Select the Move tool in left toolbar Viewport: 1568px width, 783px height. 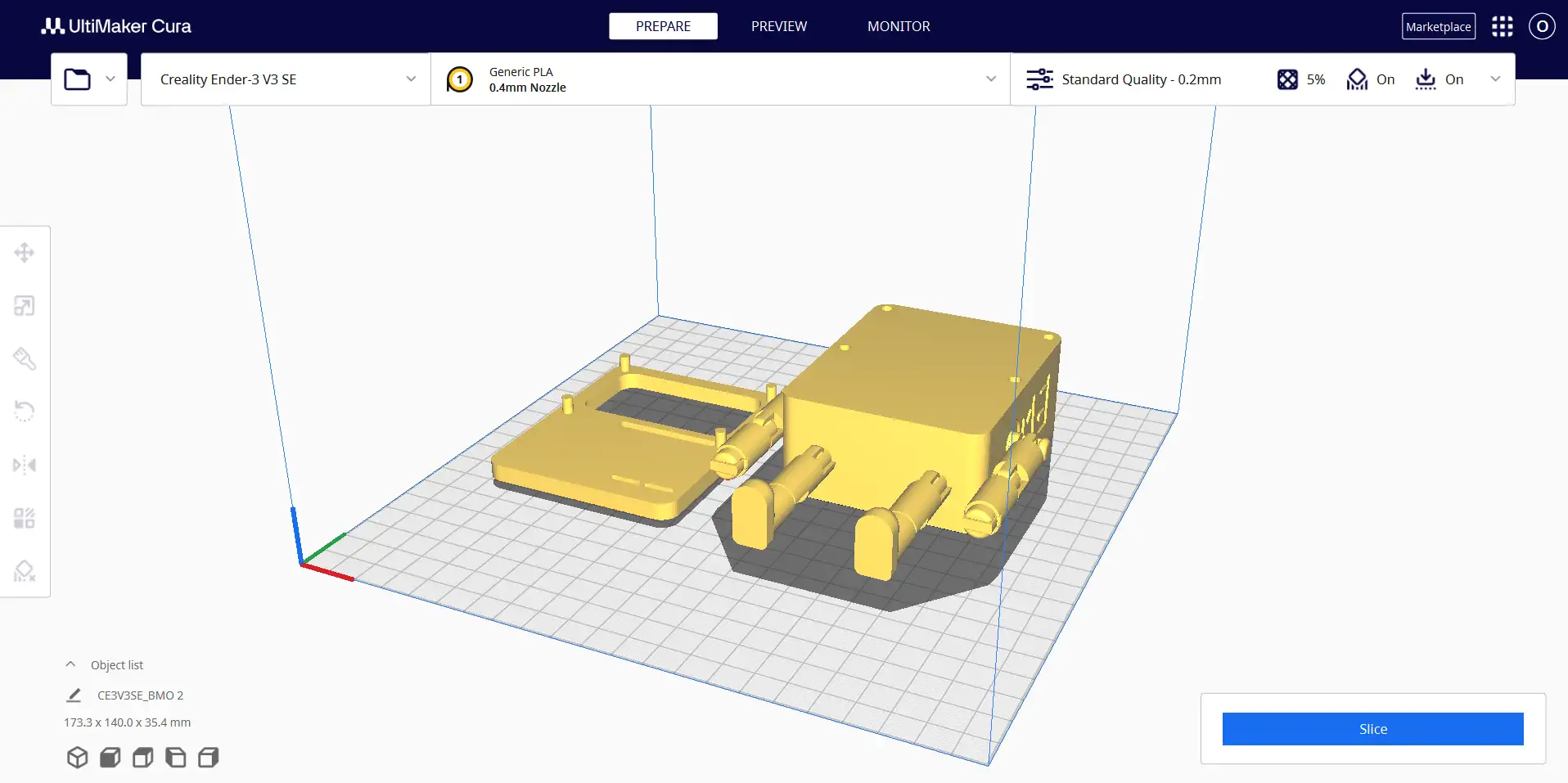(x=25, y=252)
